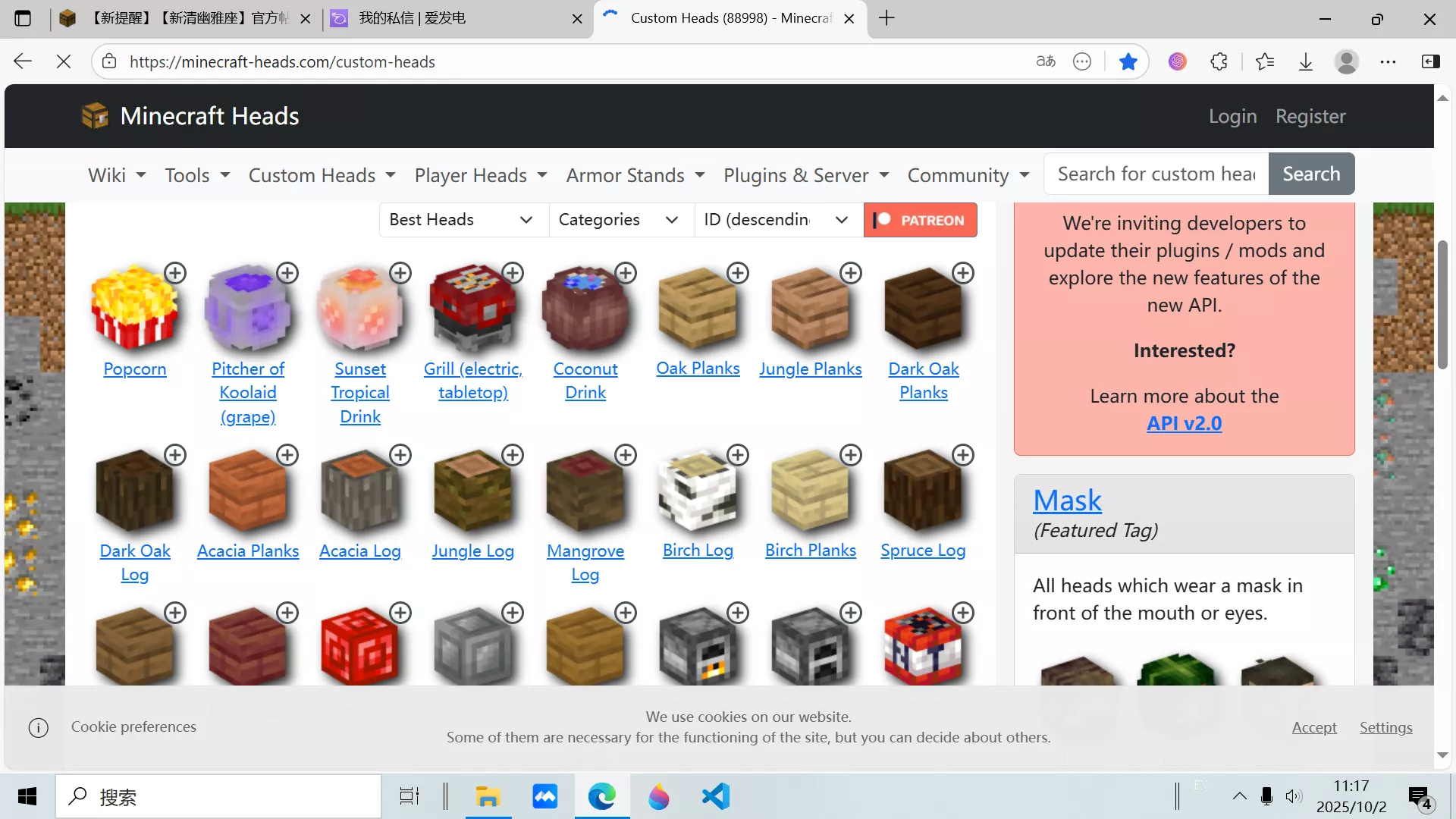Screen dimensions: 1456x819
Task: Open the Patreon link
Action: click(920, 220)
